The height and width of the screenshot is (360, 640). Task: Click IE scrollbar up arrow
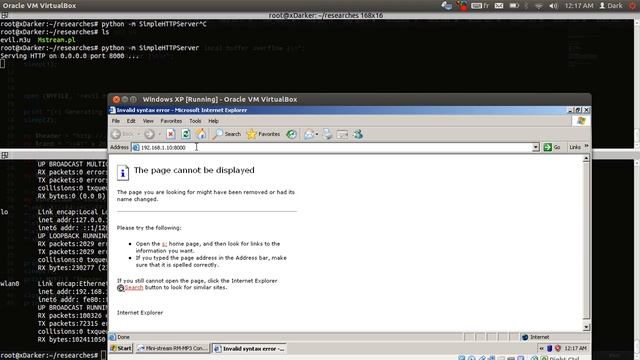586,158
